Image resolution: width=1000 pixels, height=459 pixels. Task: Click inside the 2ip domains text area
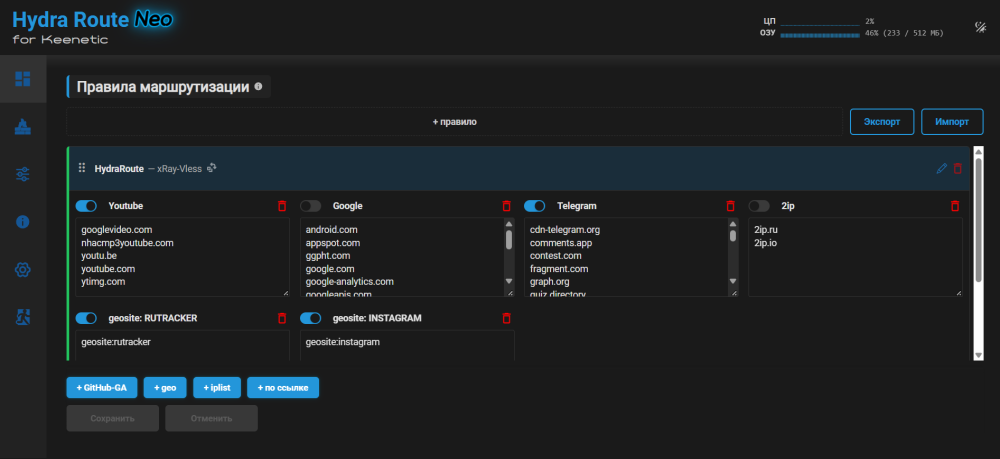pos(855,257)
